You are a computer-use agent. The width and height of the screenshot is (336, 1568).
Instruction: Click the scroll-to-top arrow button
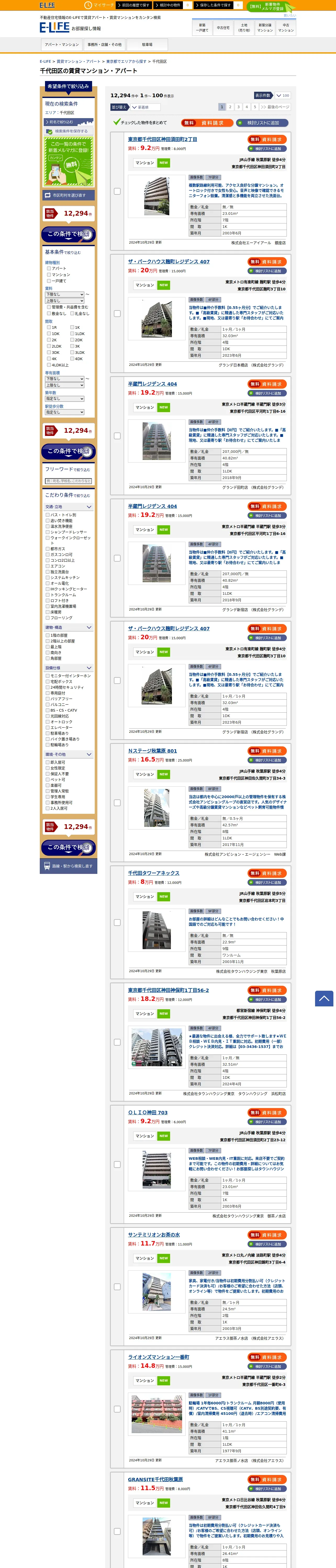tap(324, 998)
